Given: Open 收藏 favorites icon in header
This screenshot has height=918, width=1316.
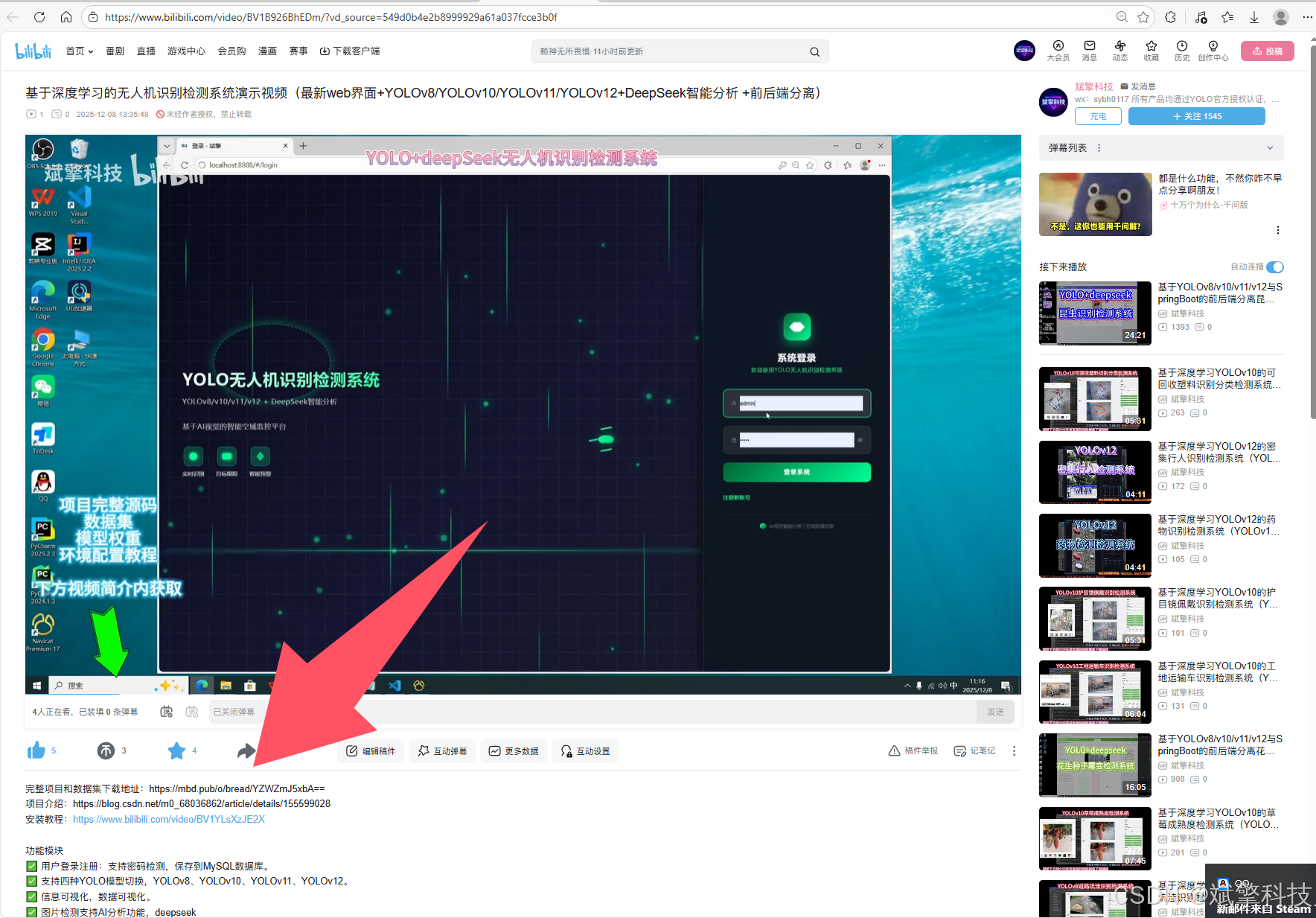Looking at the screenshot, I should pyautogui.click(x=1151, y=51).
